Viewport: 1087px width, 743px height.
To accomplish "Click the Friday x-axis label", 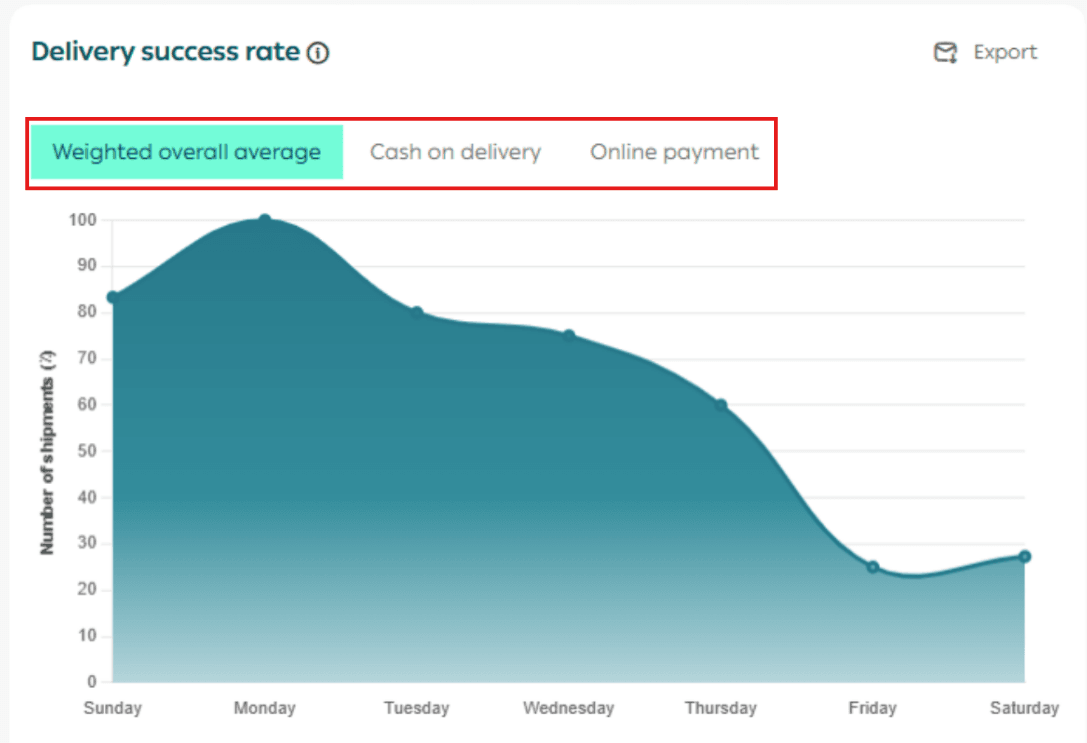I will pos(873,708).
